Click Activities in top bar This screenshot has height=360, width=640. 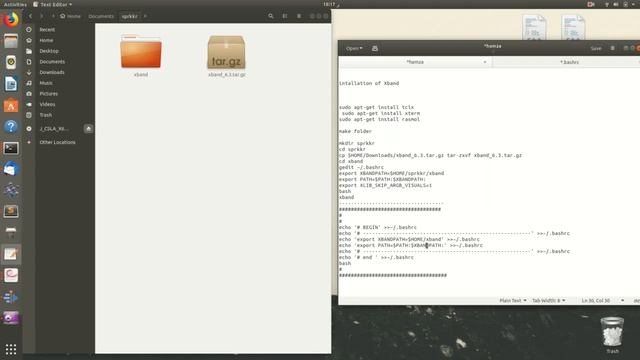tap(15, 4)
